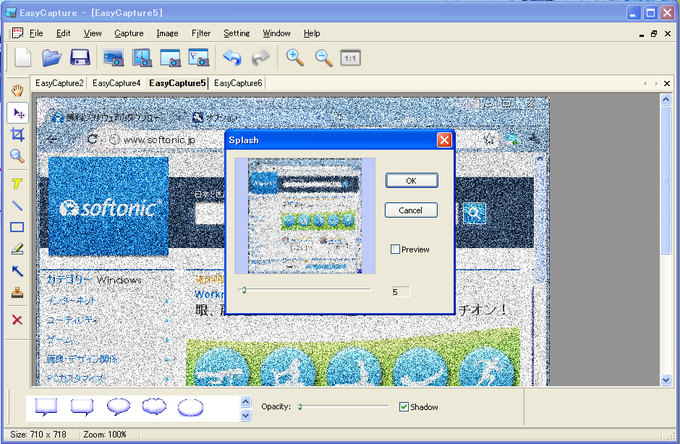The image size is (680, 444).
Task: Choose the plain ellipse bubble shape
Action: point(190,408)
